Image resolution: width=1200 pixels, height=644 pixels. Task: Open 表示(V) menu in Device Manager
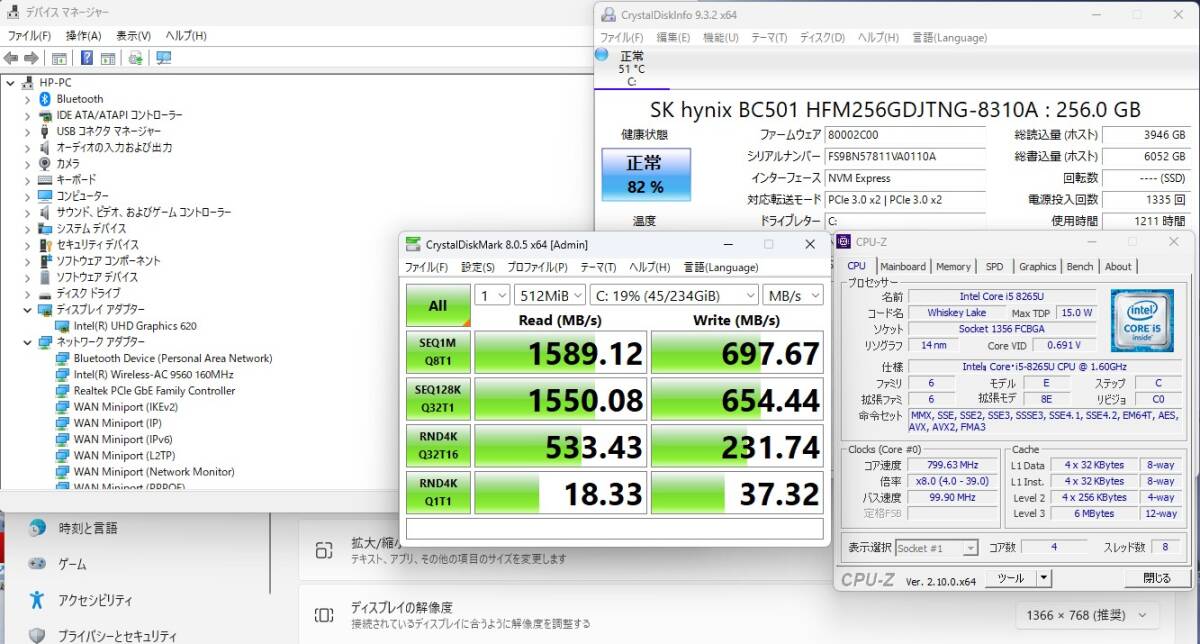(x=133, y=35)
